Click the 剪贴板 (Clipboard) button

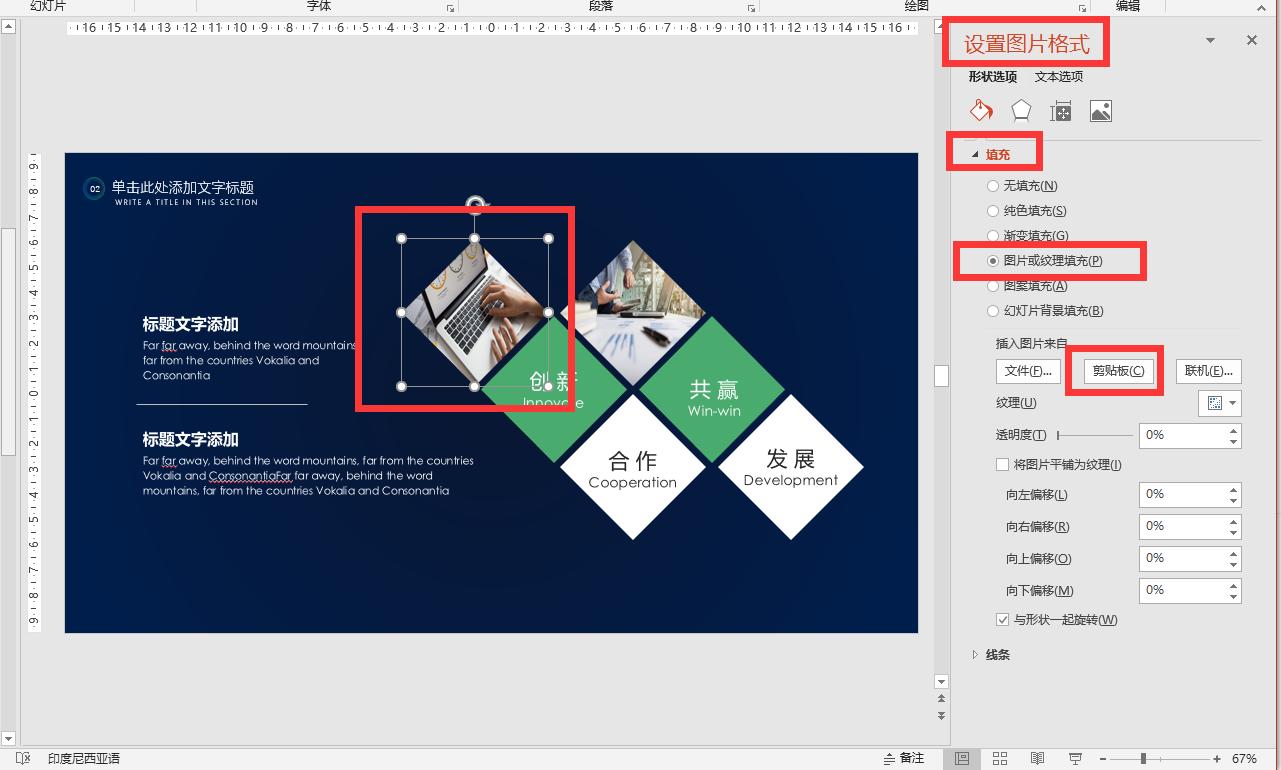1118,371
